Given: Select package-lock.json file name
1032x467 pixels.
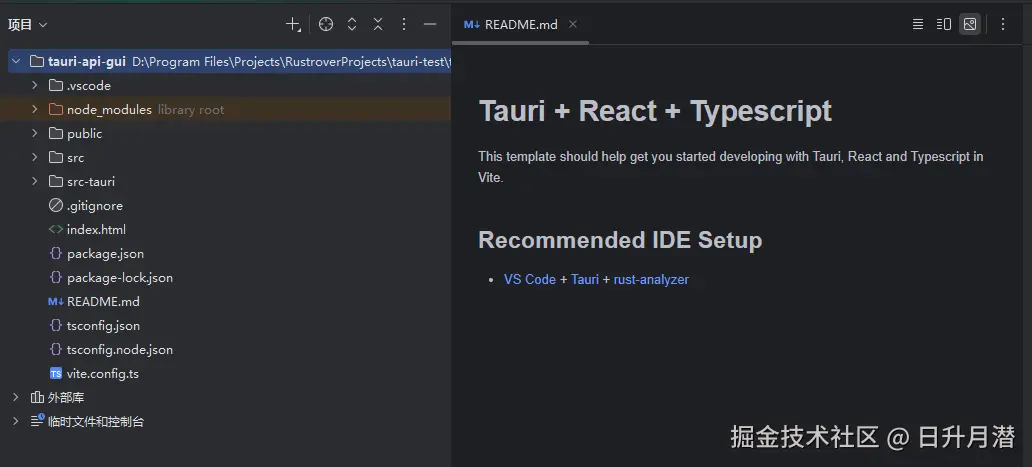Looking at the screenshot, I should coord(120,278).
